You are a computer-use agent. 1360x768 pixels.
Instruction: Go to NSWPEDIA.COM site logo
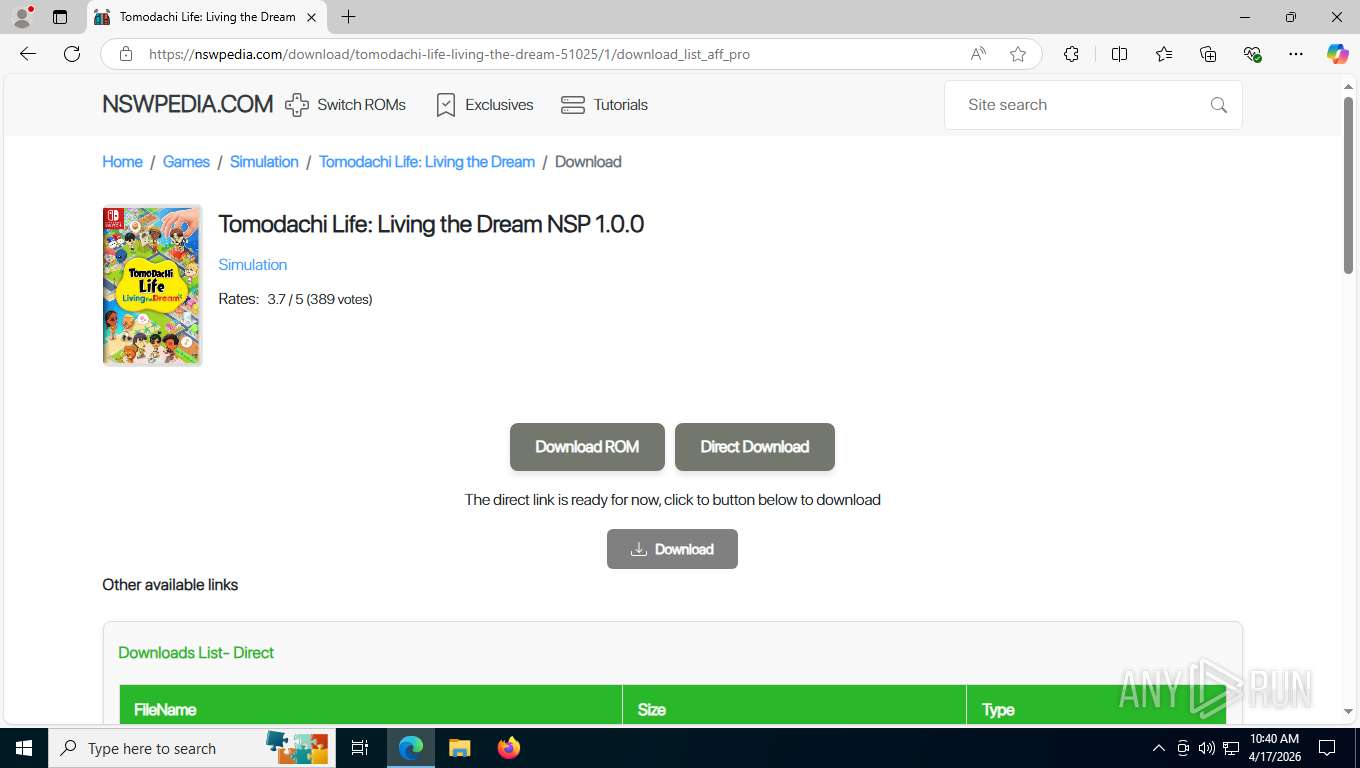(x=187, y=104)
